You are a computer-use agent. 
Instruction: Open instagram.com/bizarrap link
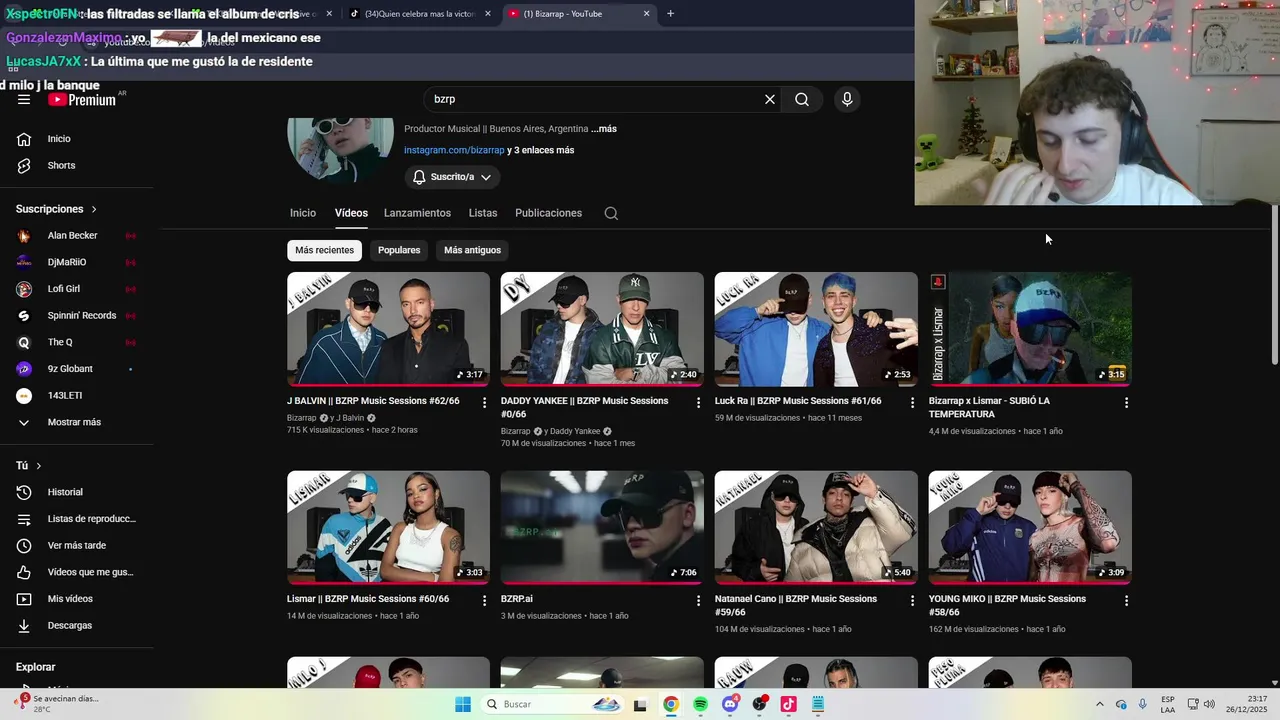click(454, 150)
